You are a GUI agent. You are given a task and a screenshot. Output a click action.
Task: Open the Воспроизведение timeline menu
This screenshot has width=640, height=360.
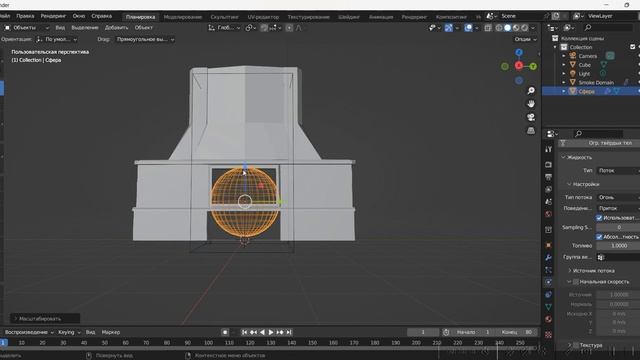tap(29, 333)
